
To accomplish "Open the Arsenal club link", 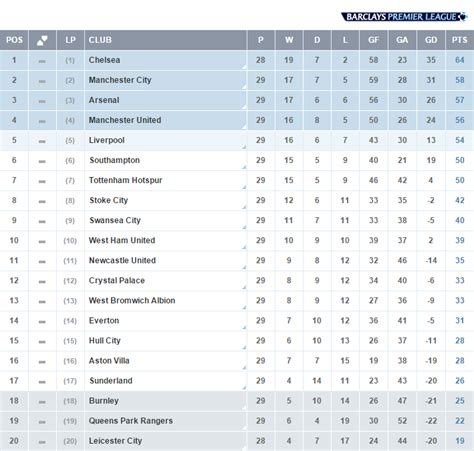I will pos(104,100).
